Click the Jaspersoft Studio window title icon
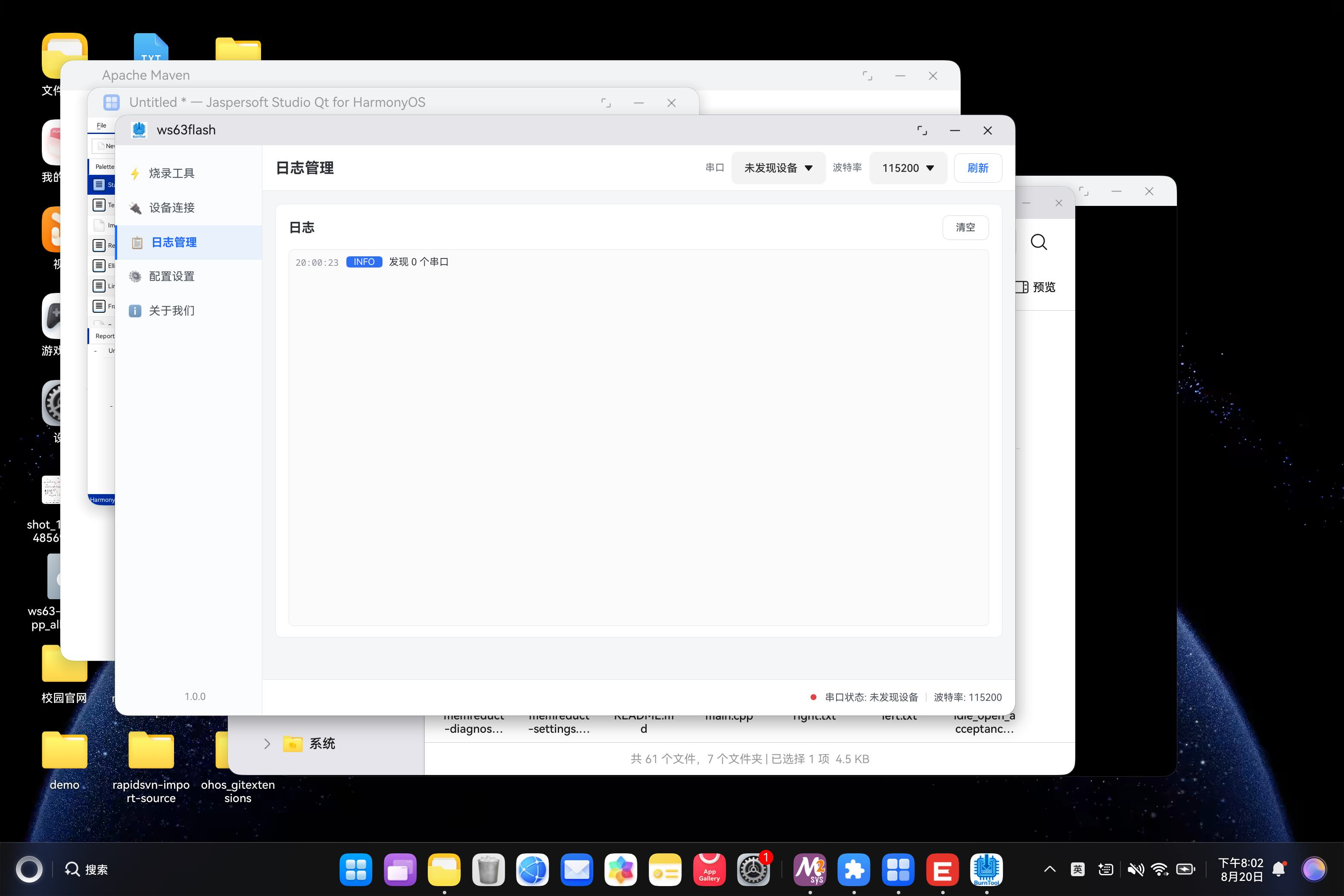The width and height of the screenshot is (1344, 896). (112, 103)
